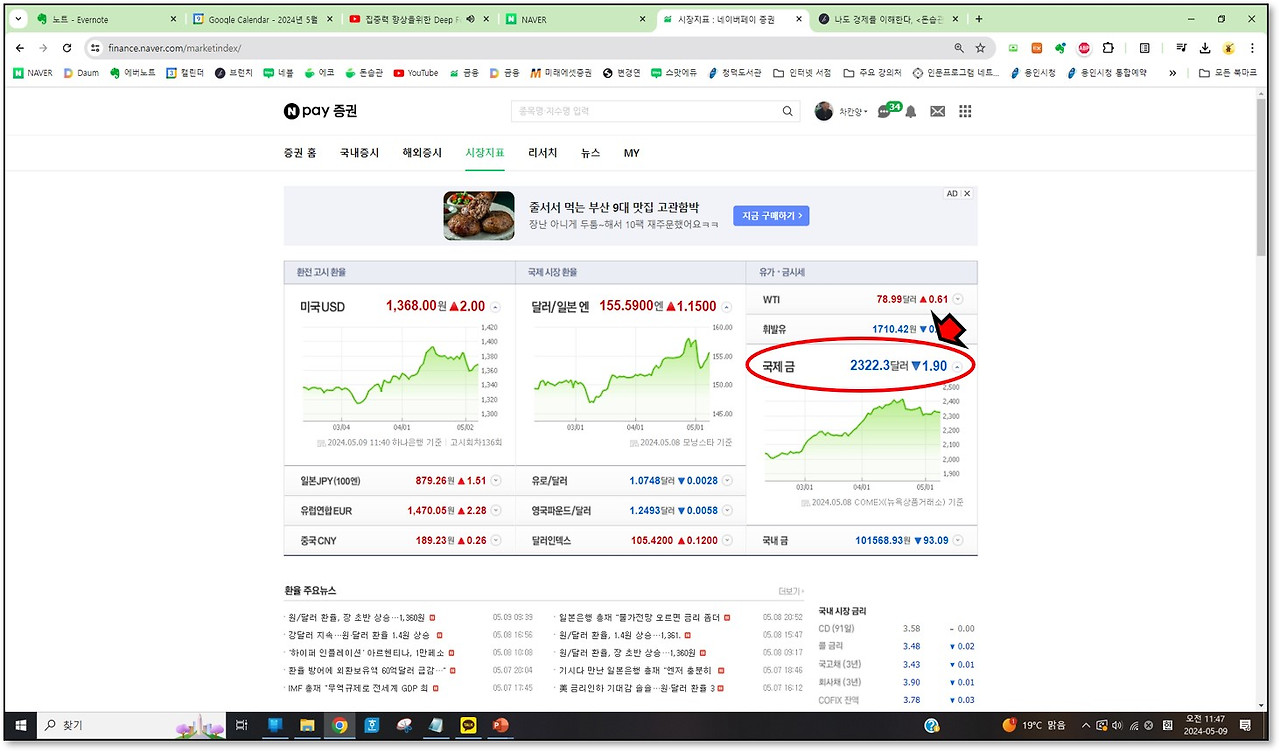
Task: Expand the 유로/달러 row arrow
Action: point(727,481)
